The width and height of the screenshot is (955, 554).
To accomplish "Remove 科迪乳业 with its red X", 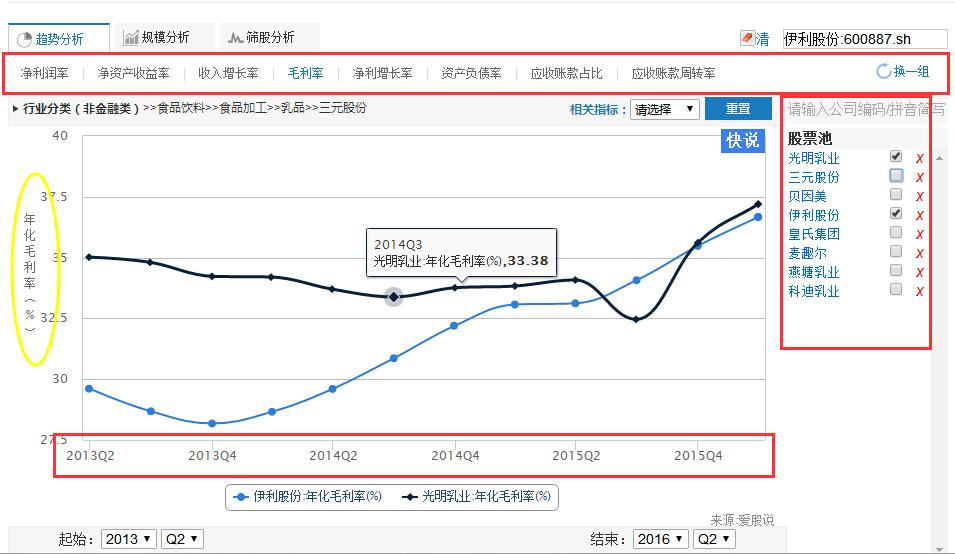I will [920, 292].
